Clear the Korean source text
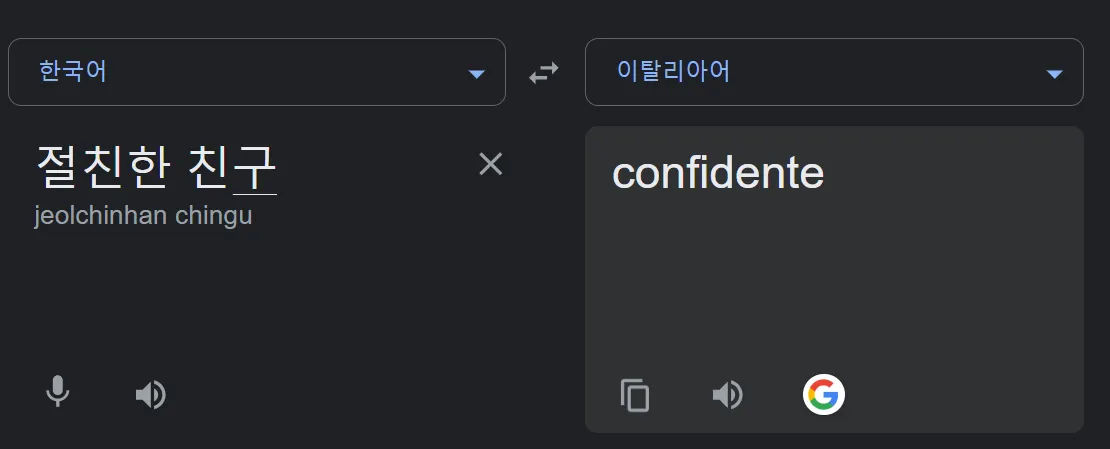This screenshot has width=1110, height=449. point(490,164)
